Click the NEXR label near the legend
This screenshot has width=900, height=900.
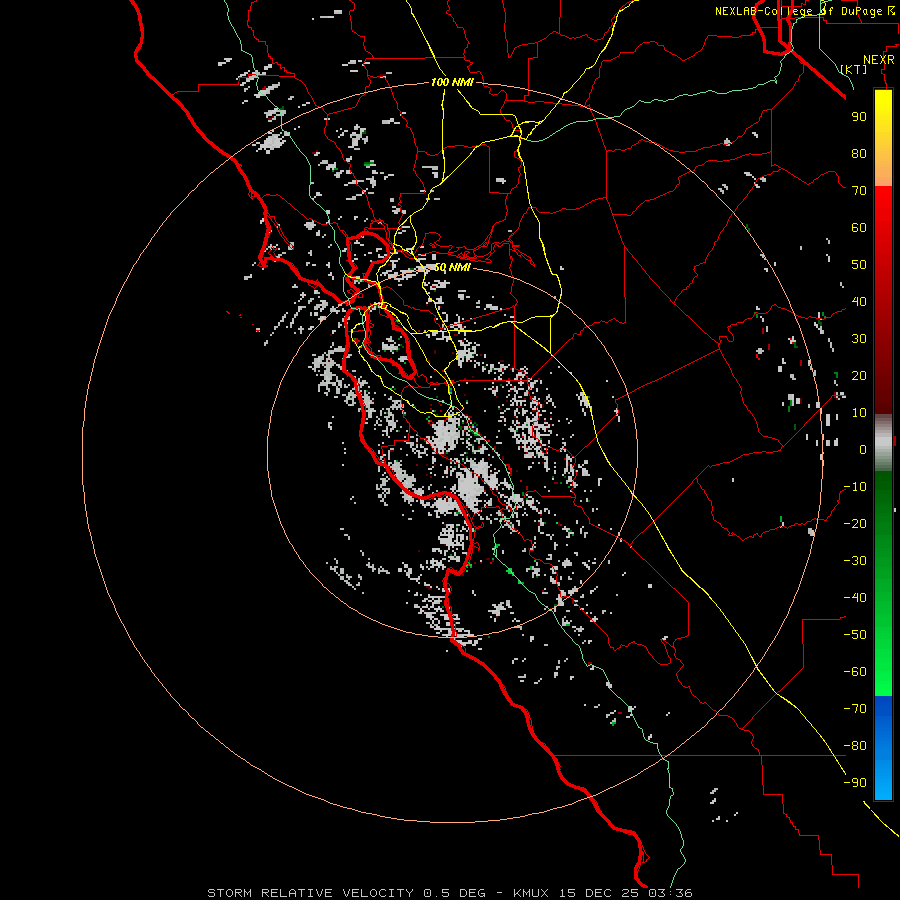point(879,60)
